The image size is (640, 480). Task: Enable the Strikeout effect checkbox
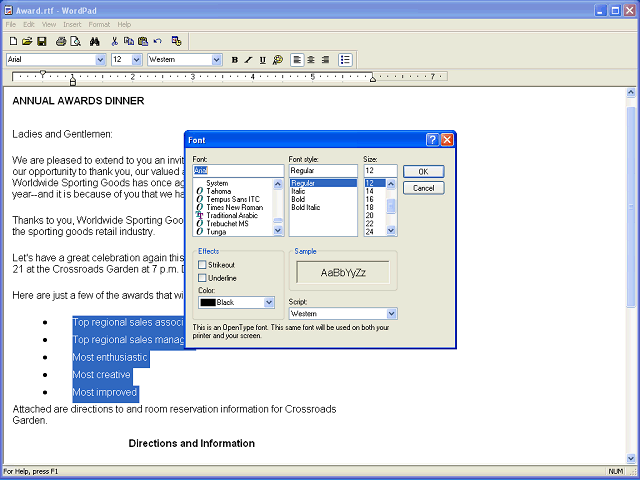click(203, 265)
